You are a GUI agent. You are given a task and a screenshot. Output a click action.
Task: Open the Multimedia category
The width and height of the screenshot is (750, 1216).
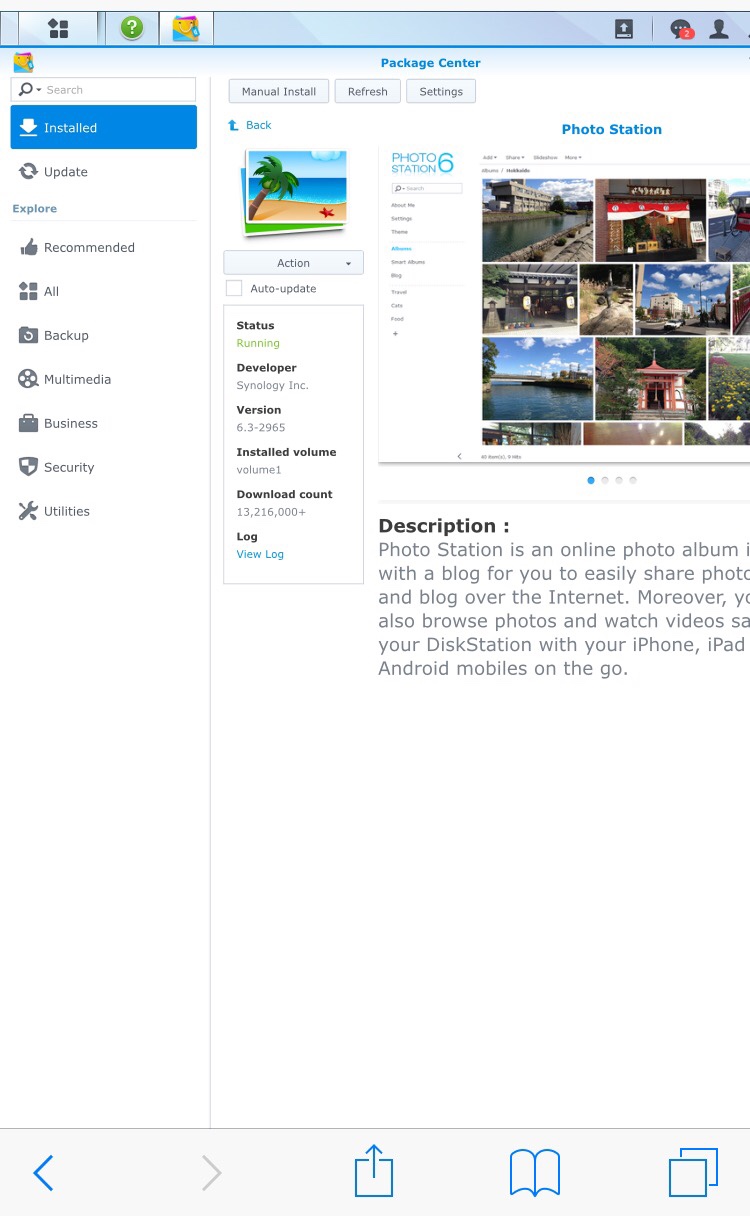(x=103, y=380)
